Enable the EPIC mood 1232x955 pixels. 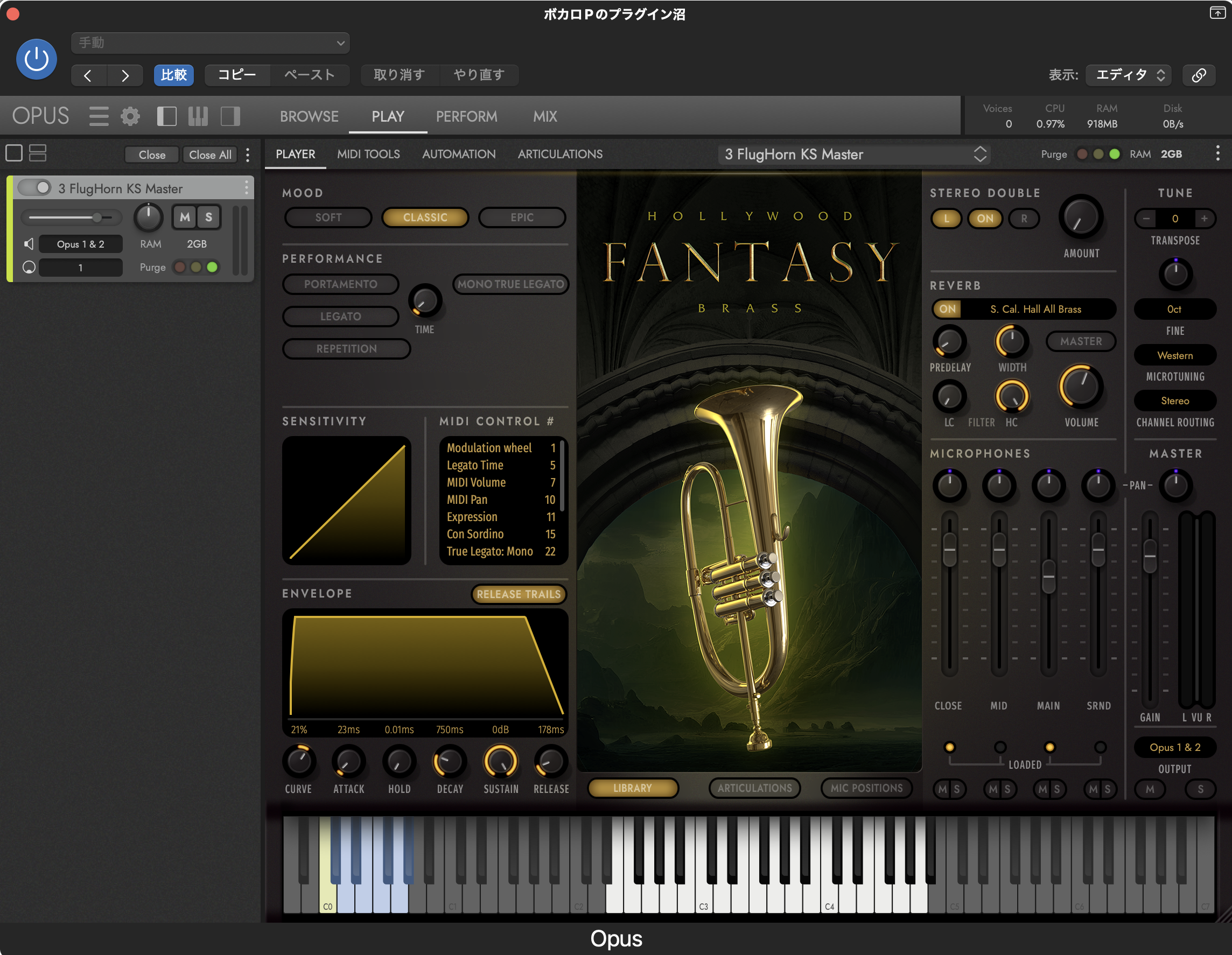tap(522, 217)
